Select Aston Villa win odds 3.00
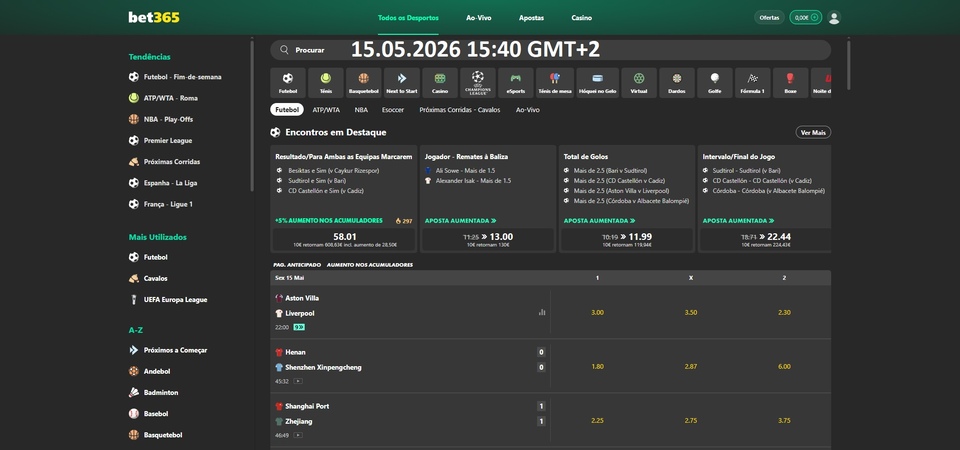Image resolution: width=960 pixels, height=450 pixels. coord(598,313)
